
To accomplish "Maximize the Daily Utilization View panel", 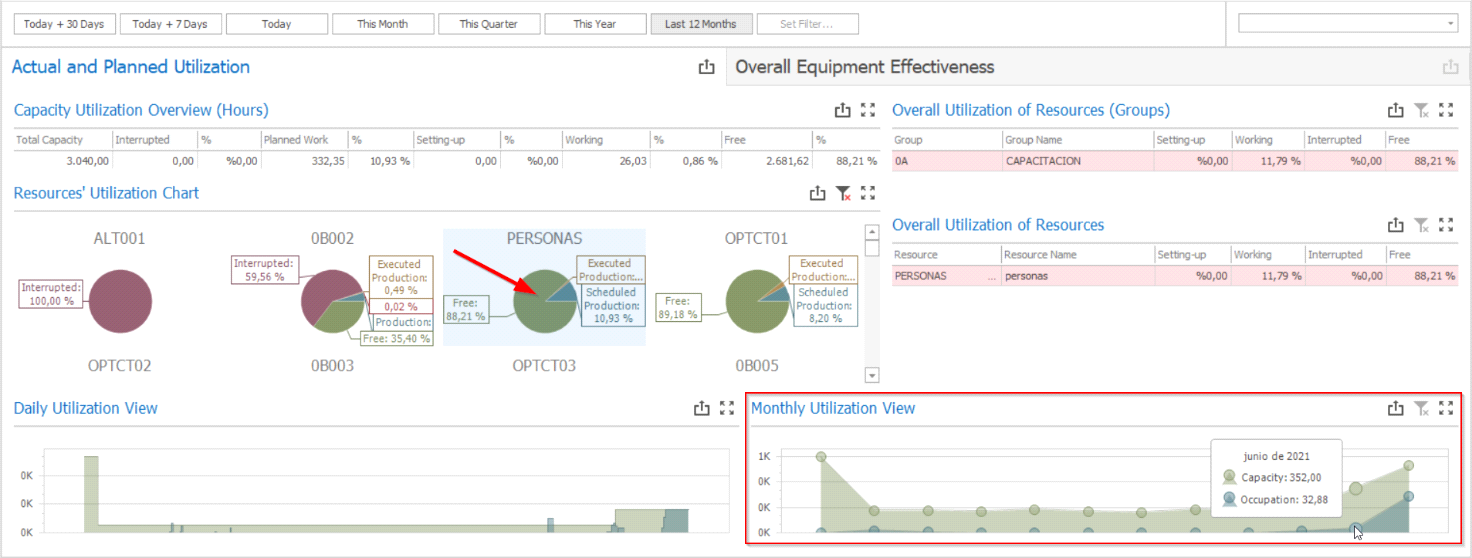I will pos(727,408).
